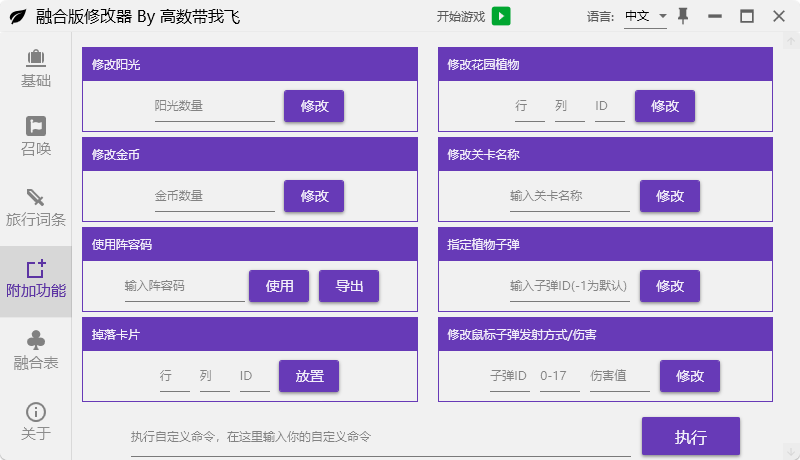The height and width of the screenshot is (460, 800).
Task: Click the 金币数量 input field
Action: click(x=214, y=196)
